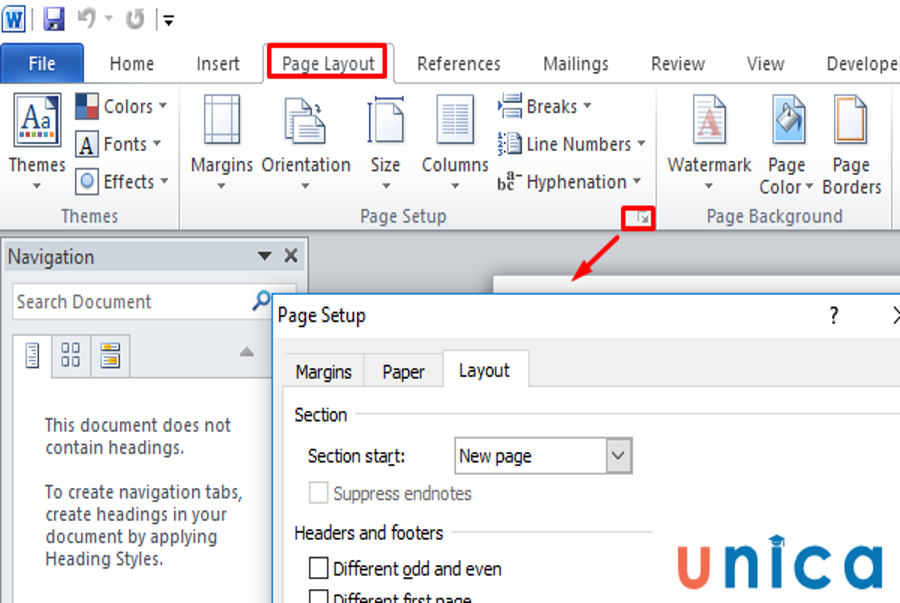Open the Columns menu
This screenshot has width=900, height=603.
[x=455, y=142]
